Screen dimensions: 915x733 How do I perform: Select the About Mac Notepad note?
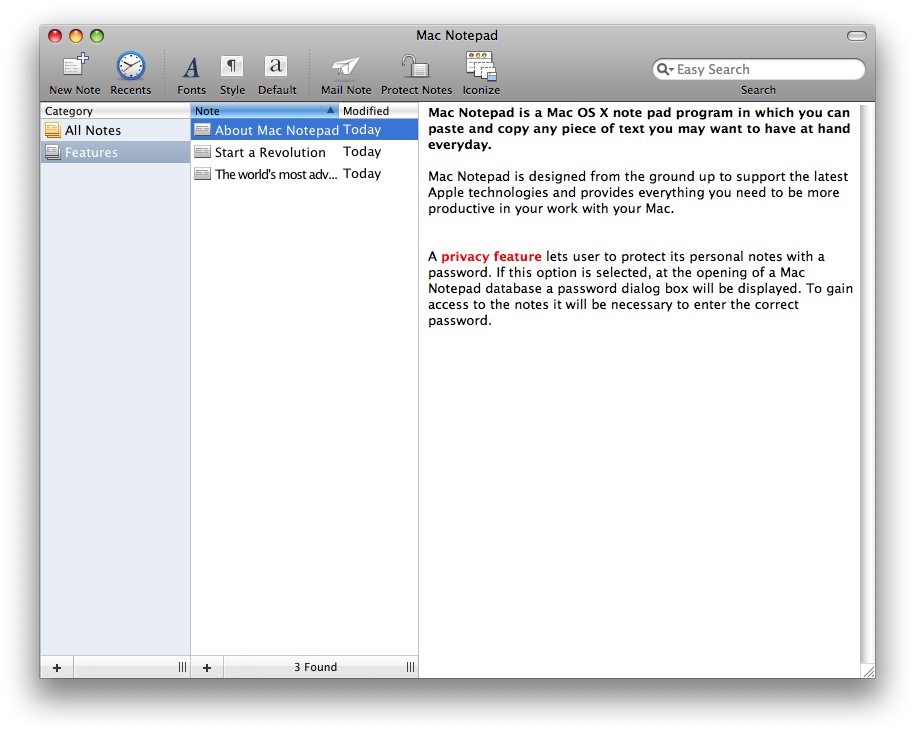point(305,130)
